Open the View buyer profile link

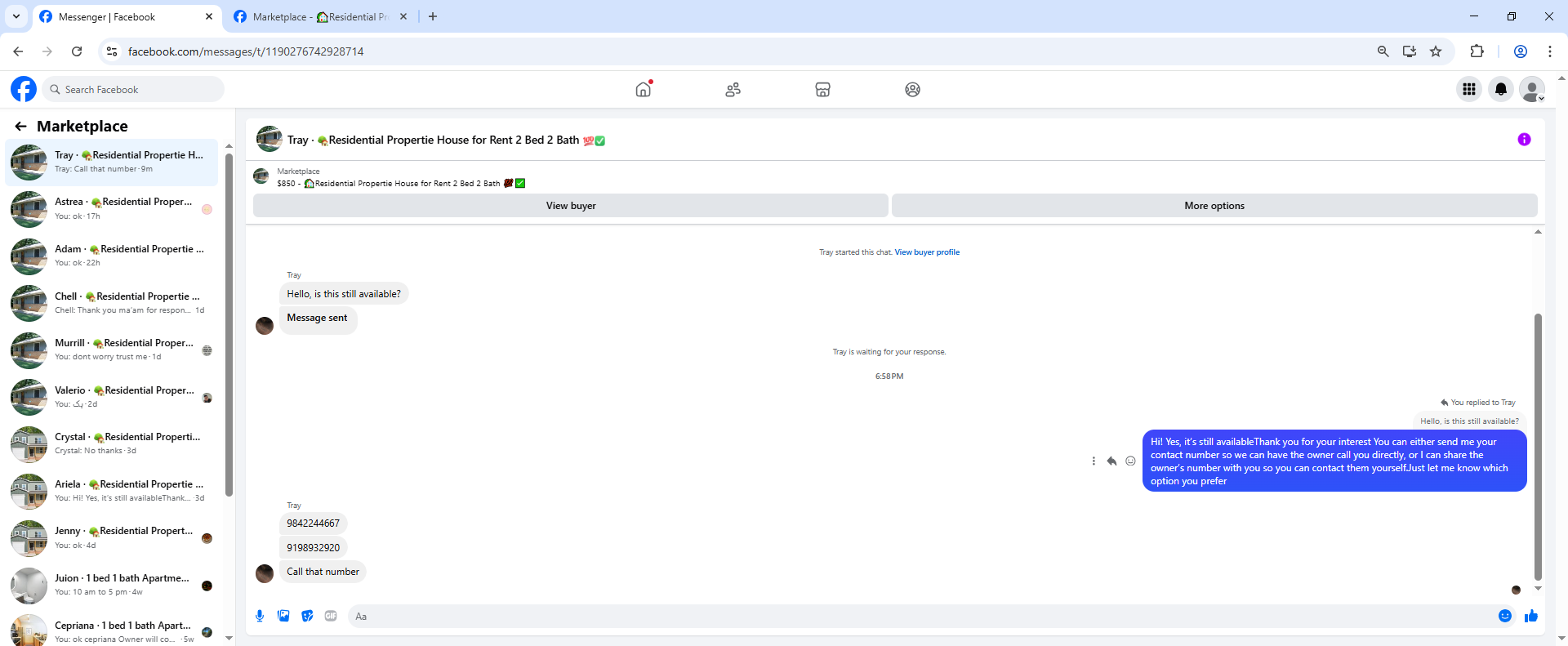click(x=927, y=252)
